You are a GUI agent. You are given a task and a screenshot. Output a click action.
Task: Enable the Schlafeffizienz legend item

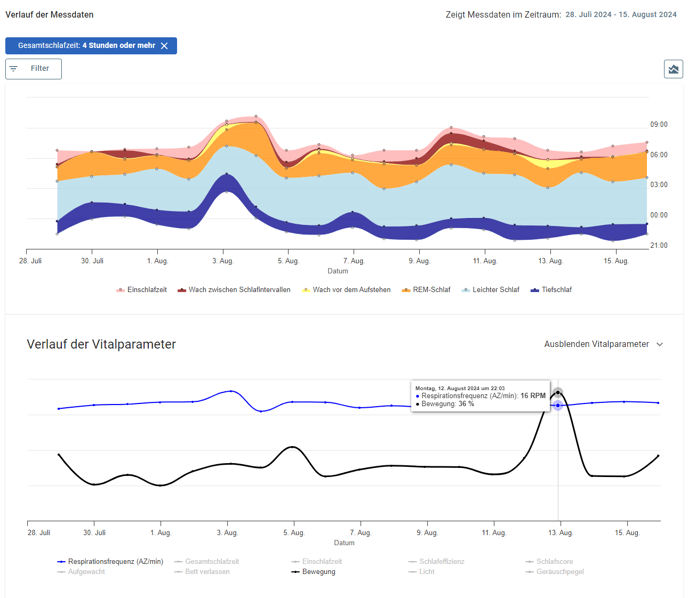[x=441, y=561]
